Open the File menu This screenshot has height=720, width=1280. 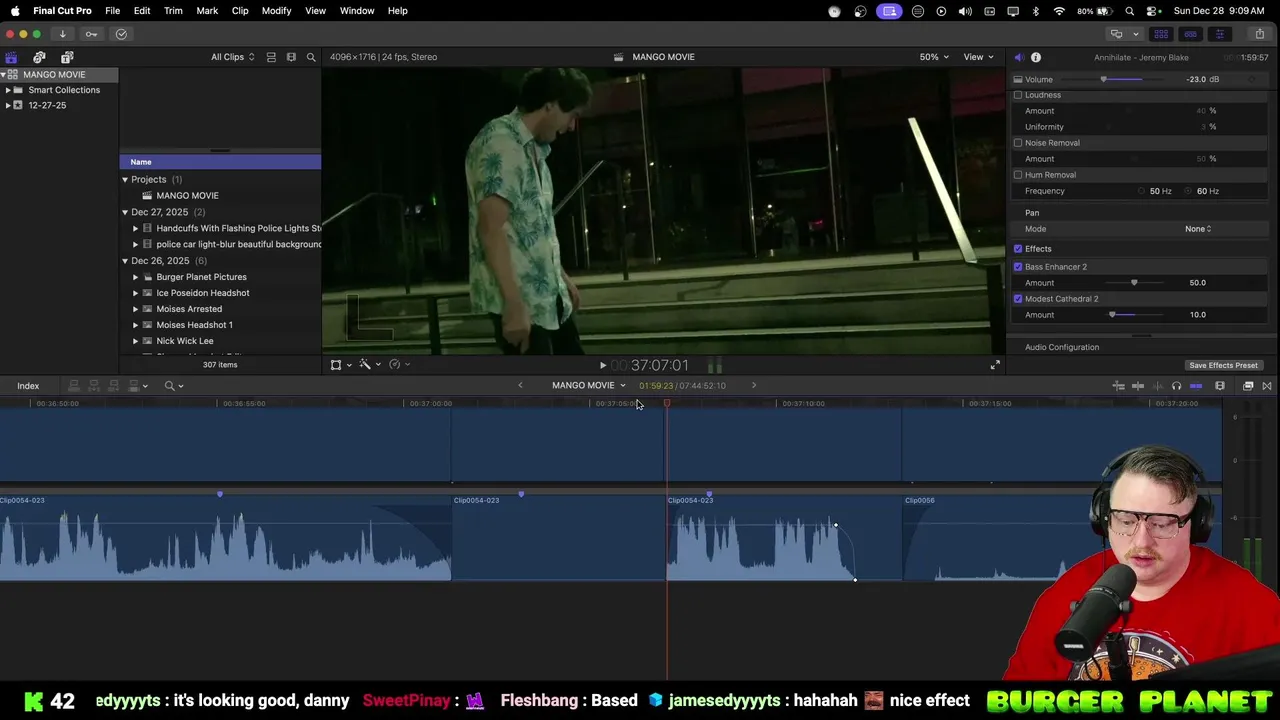pos(112,11)
